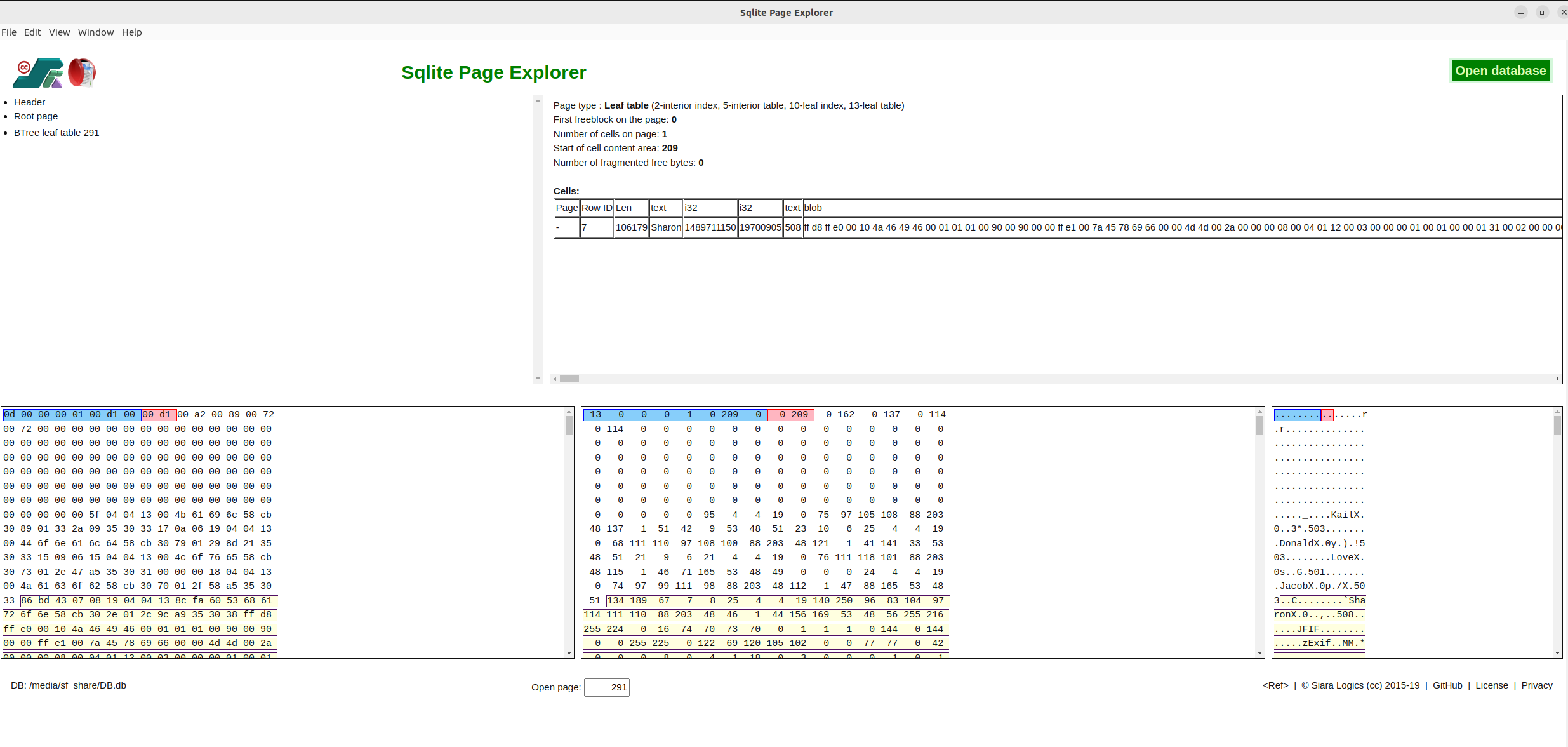Click right arrow of cells horizontal scrollbar
The width and height of the screenshot is (1568, 747).
click(x=1557, y=379)
